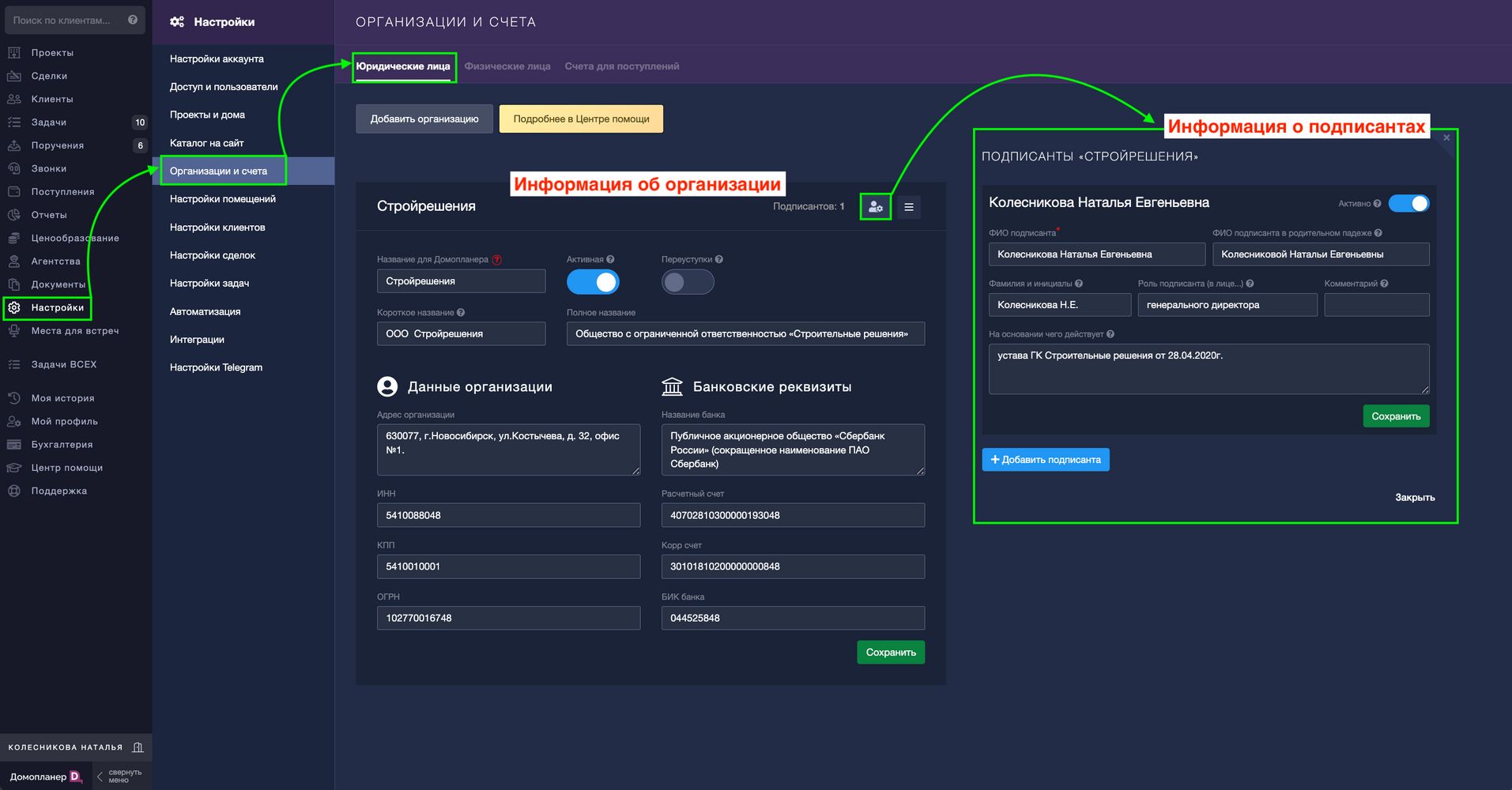This screenshot has height=790, width=1512.
Task: Open the Агентства sidebar icon
Action: point(14,261)
